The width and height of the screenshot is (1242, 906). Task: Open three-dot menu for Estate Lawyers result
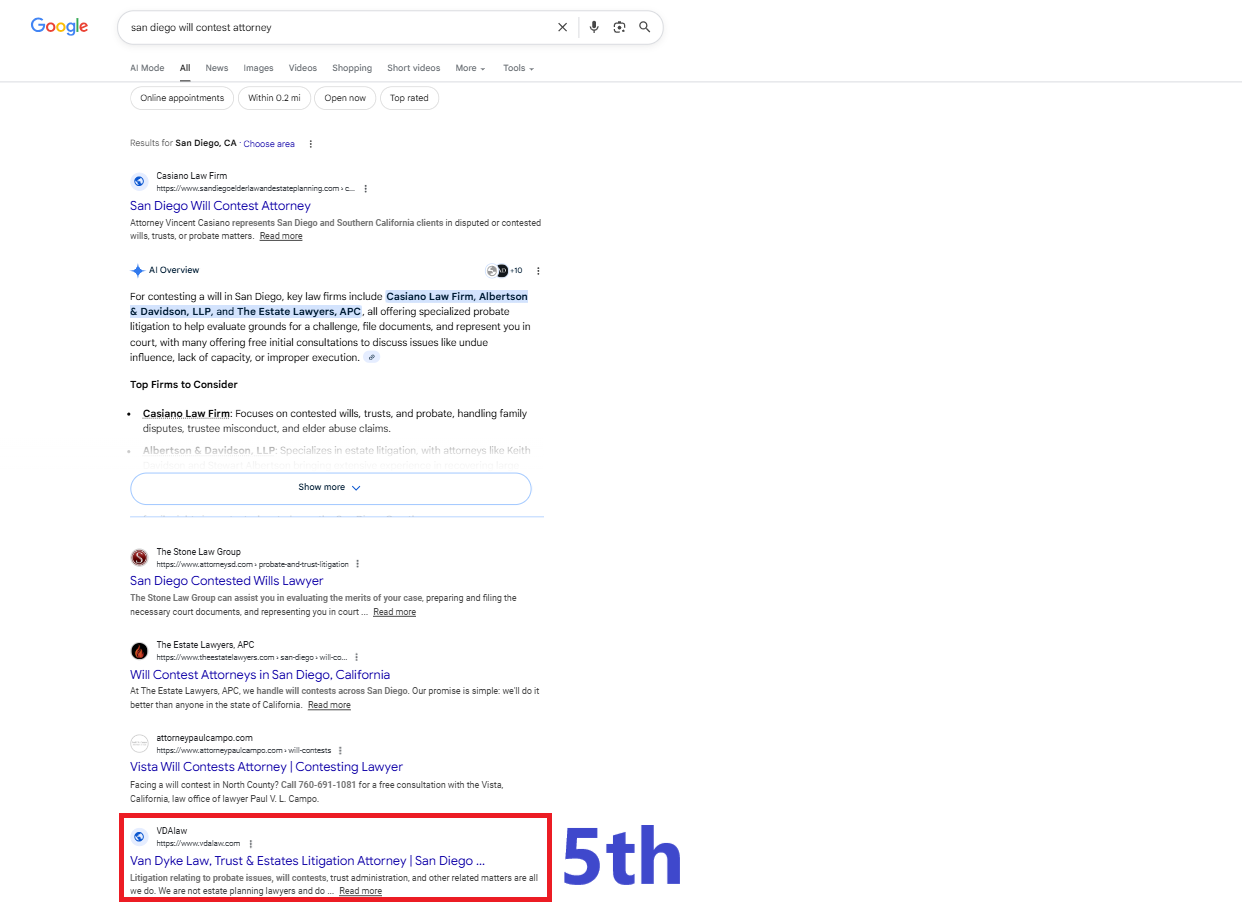pos(357,657)
